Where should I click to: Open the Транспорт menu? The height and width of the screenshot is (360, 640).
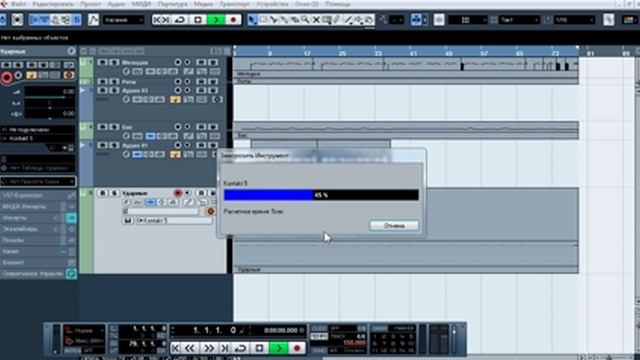click(x=235, y=4)
